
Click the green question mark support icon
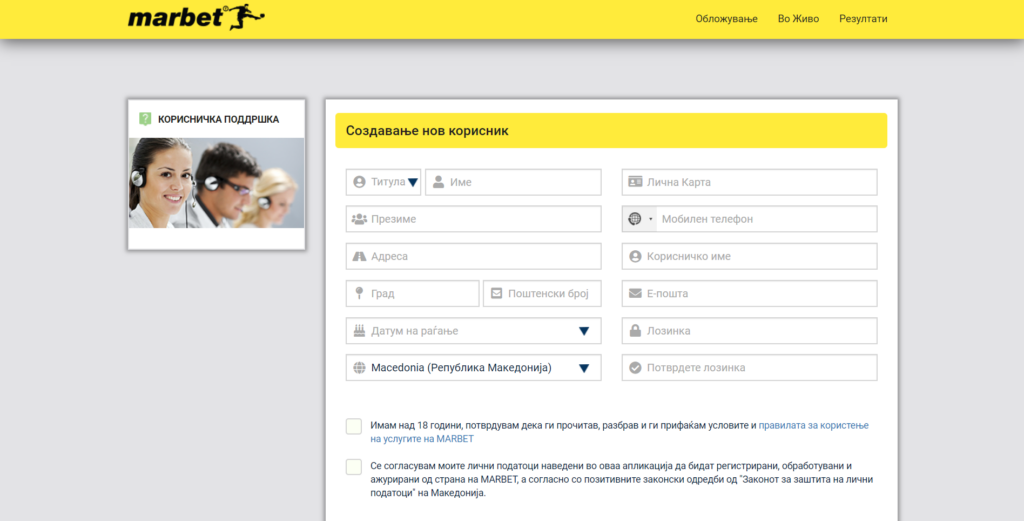[145, 119]
